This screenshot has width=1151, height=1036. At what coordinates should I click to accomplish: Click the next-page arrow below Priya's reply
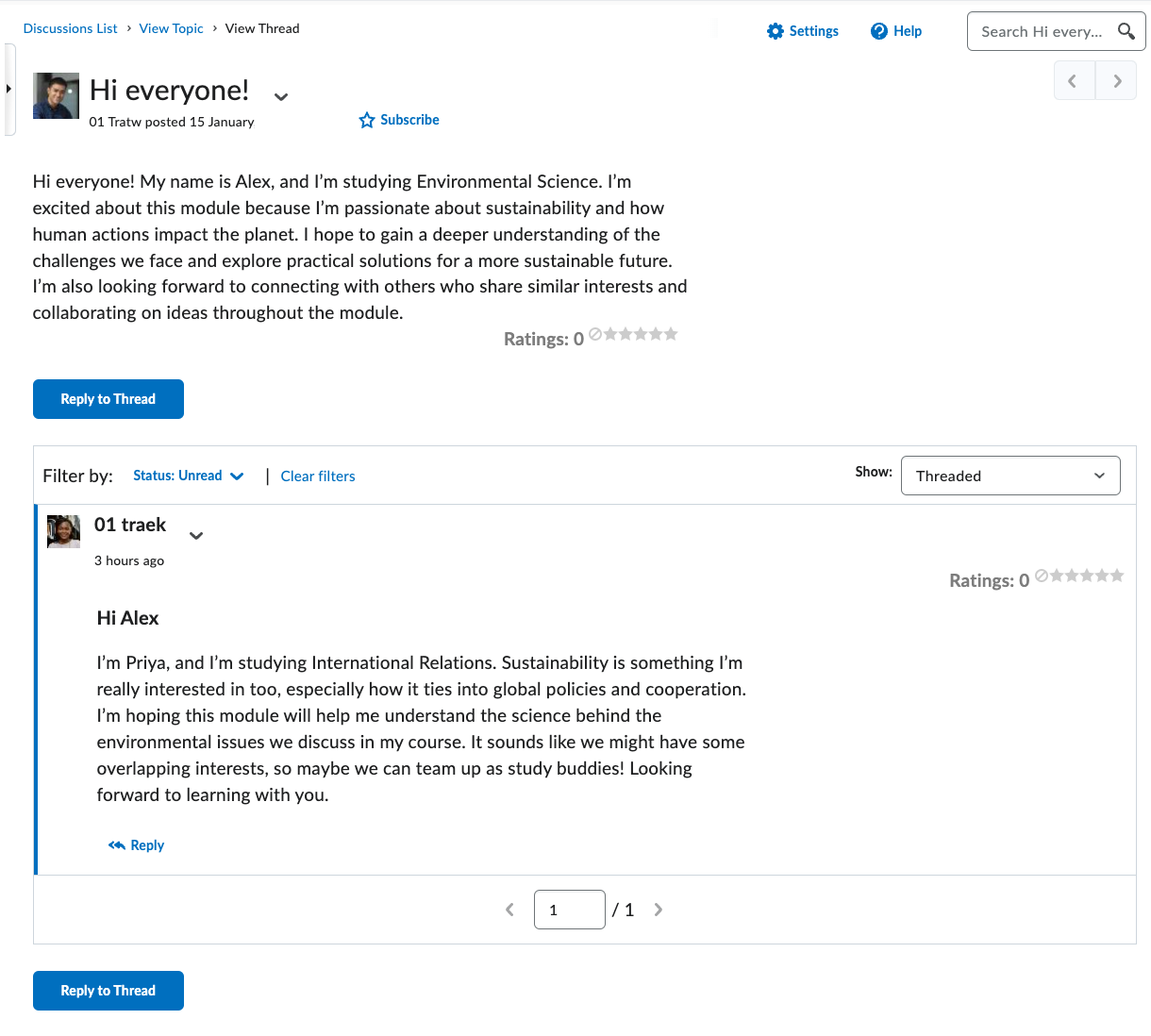tap(658, 909)
